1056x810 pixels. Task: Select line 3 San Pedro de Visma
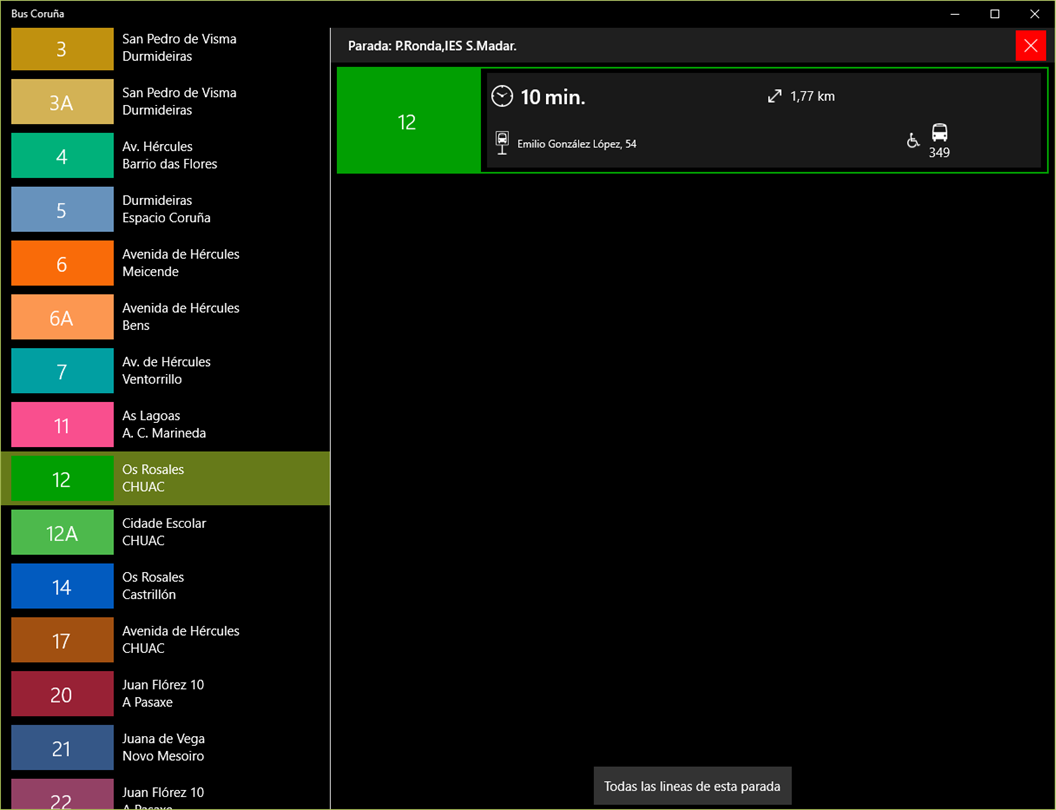(166, 48)
